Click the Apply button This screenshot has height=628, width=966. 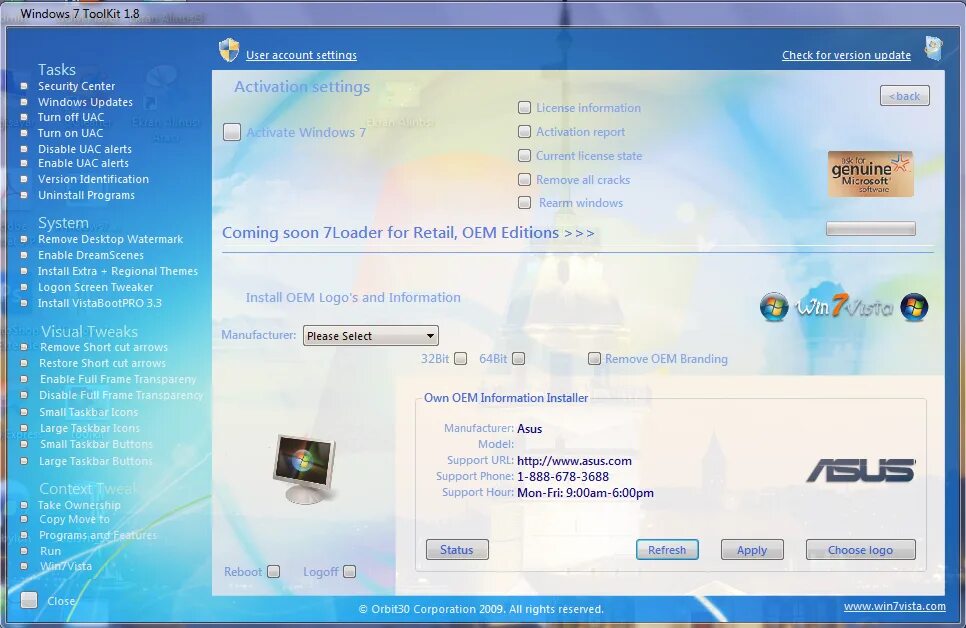[x=752, y=550]
